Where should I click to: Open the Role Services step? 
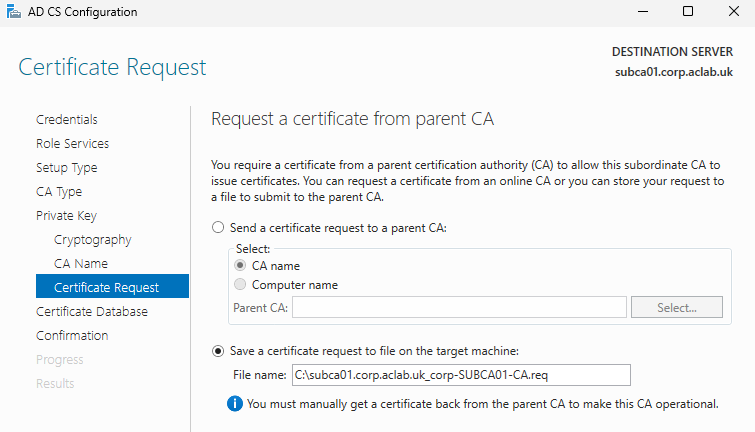73,144
